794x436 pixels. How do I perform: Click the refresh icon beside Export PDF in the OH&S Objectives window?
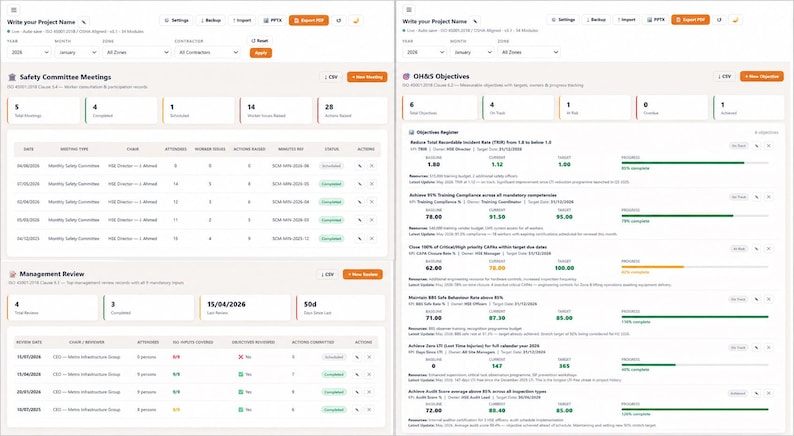[x=720, y=20]
